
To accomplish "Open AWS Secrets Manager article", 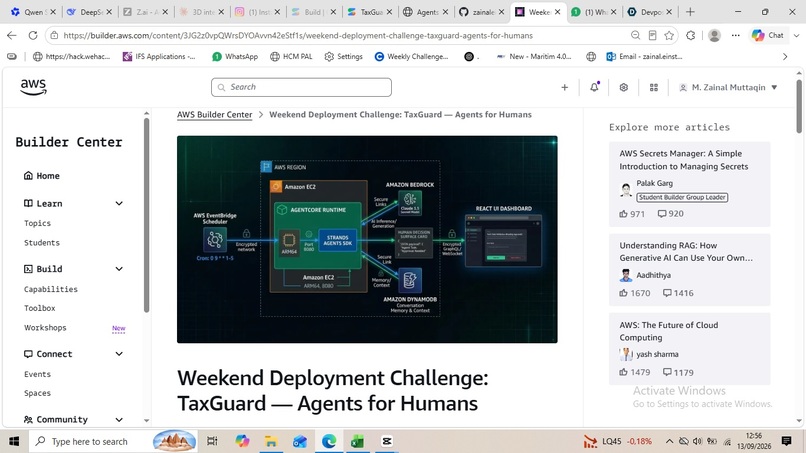I will (x=684, y=160).
